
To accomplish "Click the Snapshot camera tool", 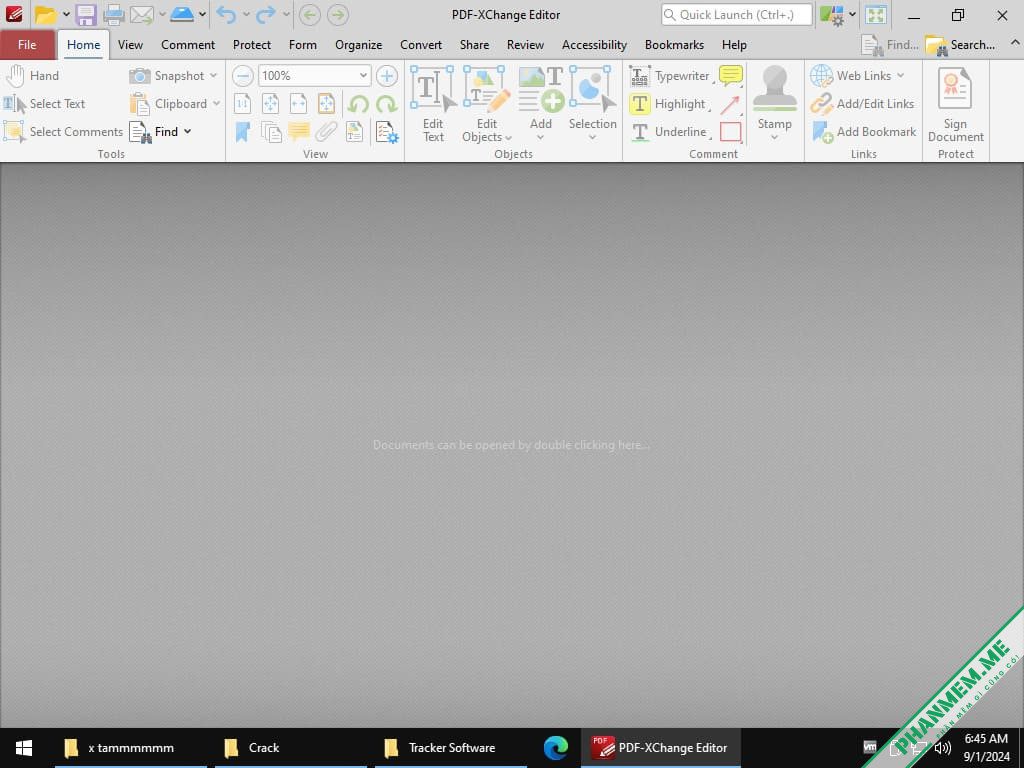I will point(166,76).
